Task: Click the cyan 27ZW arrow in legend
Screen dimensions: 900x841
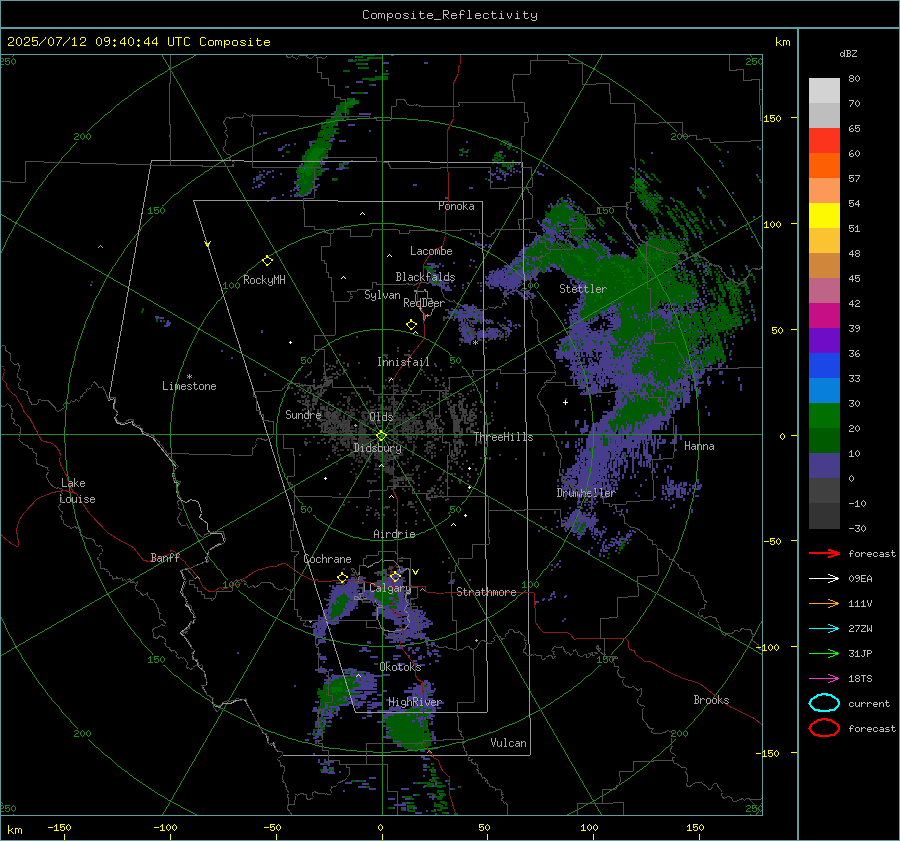Action: [x=824, y=629]
